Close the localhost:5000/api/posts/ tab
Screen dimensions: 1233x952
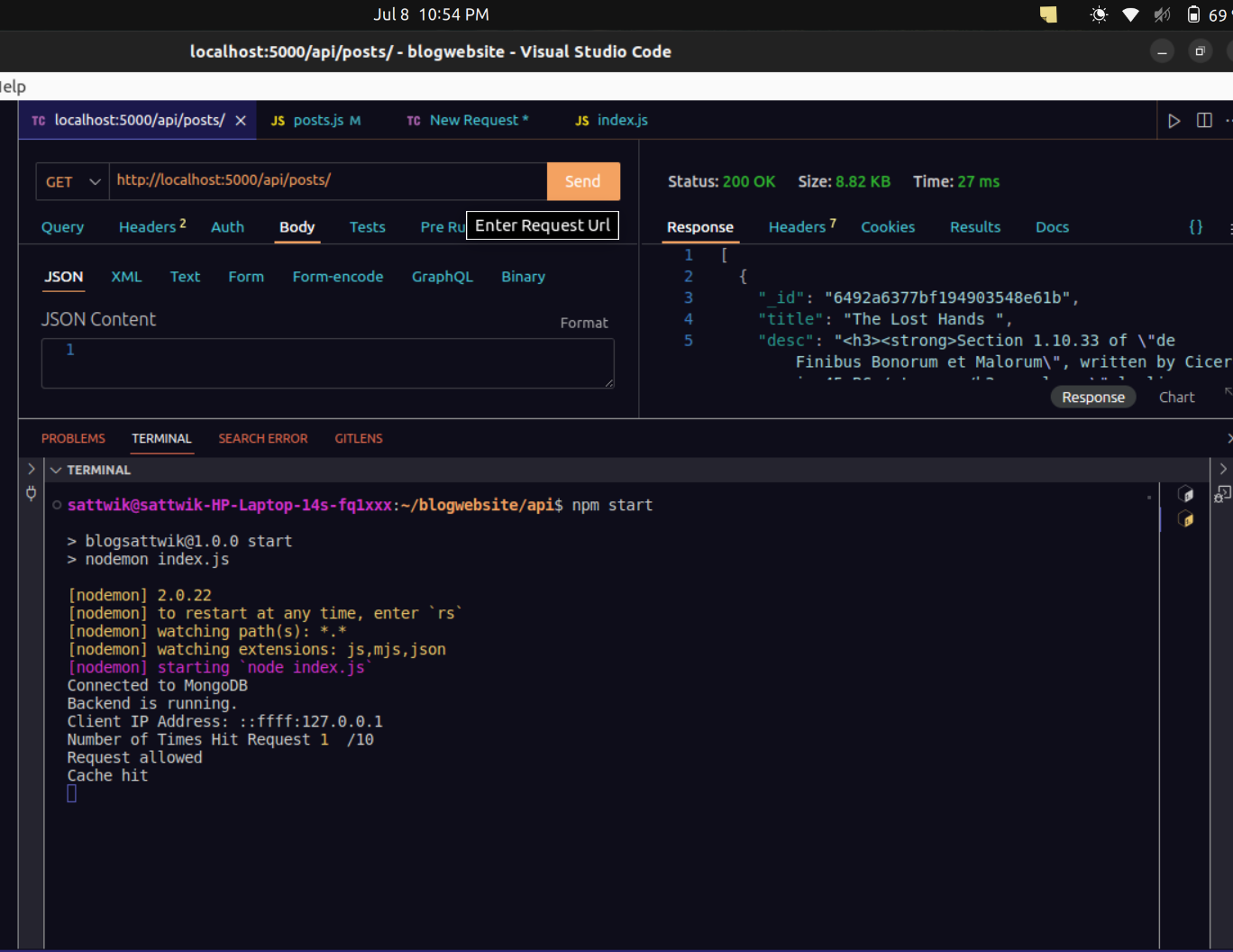tap(241, 121)
